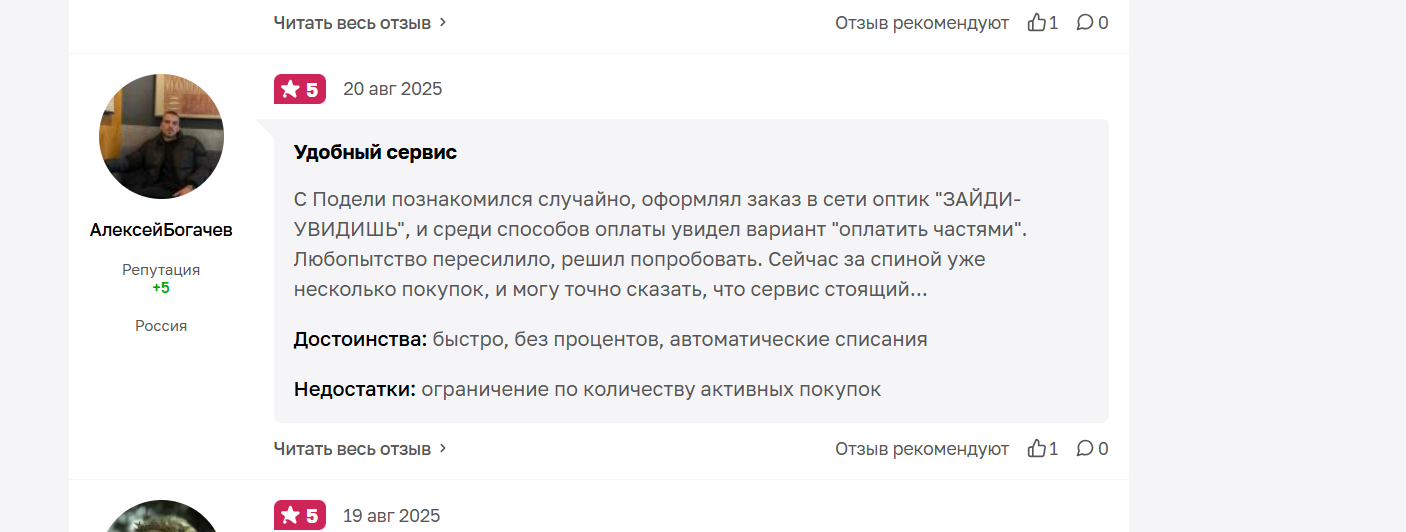Viewport: 1406px width, 532px height.
Task: Click the star rating badge dated 20 авг 2025
Action: (x=300, y=89)
